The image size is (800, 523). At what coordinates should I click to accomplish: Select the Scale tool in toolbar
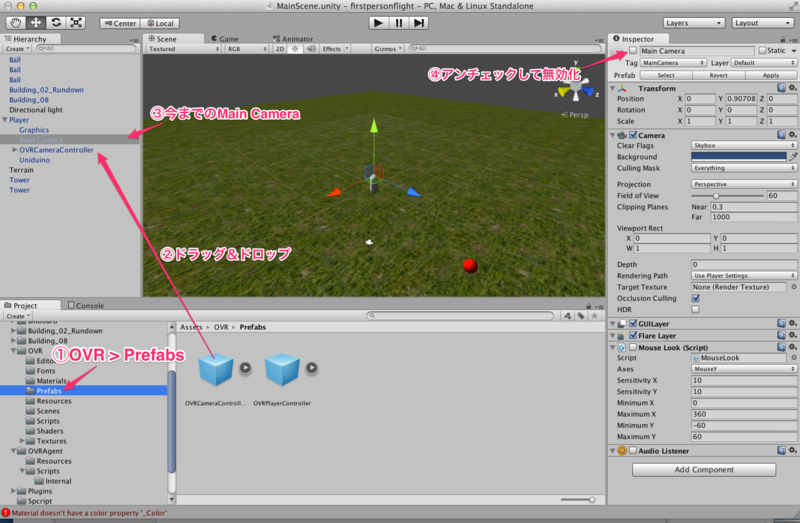(76, 22)
